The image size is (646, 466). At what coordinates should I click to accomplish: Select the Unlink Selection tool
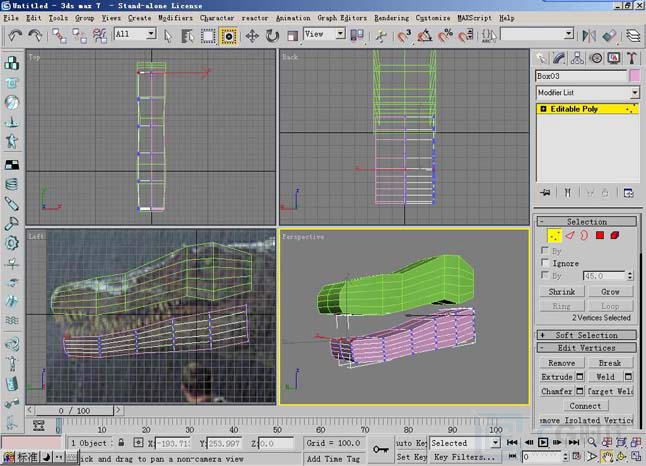79,36
